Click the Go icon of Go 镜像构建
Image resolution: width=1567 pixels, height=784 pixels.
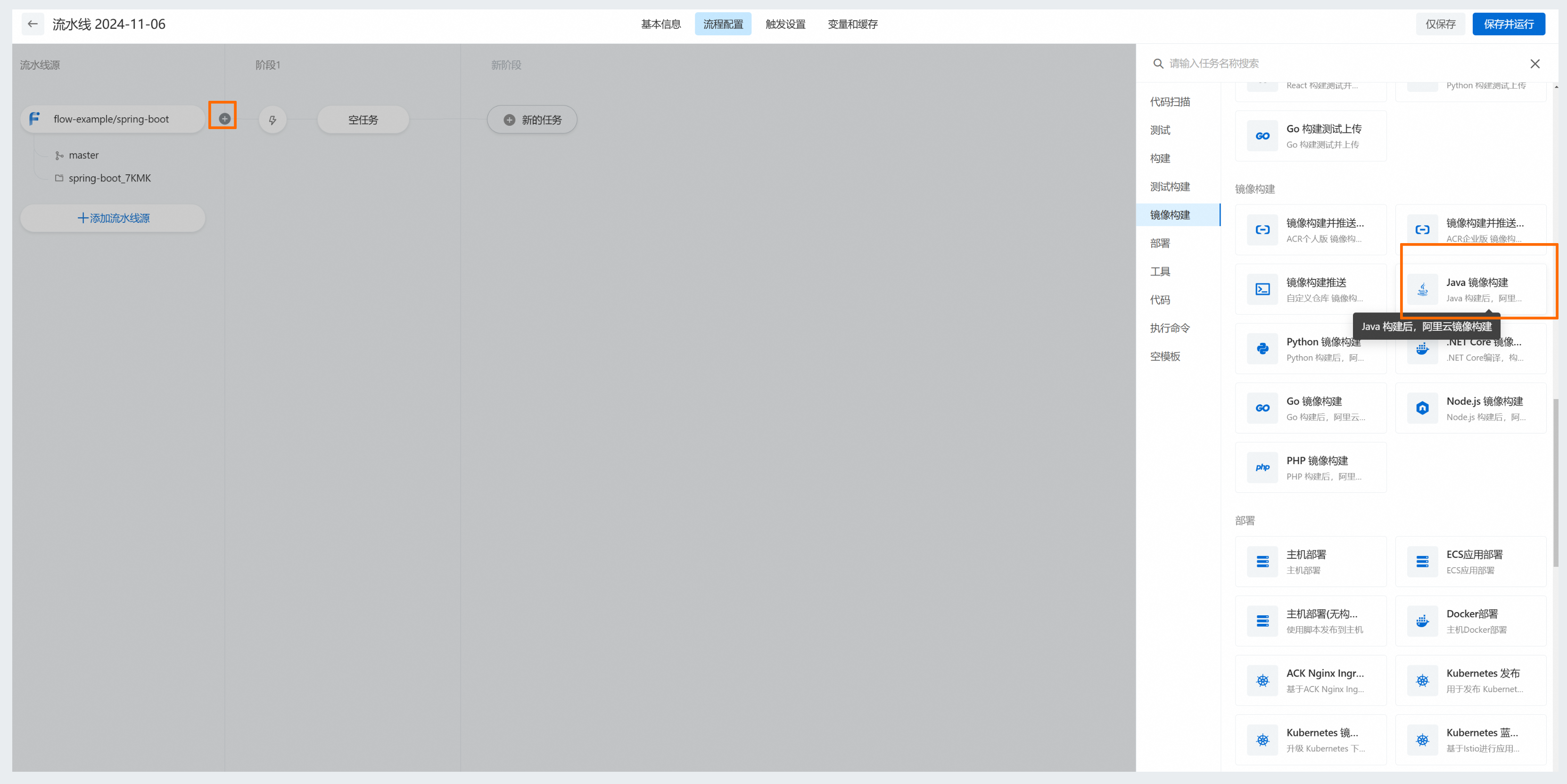tap(1262, 408)
